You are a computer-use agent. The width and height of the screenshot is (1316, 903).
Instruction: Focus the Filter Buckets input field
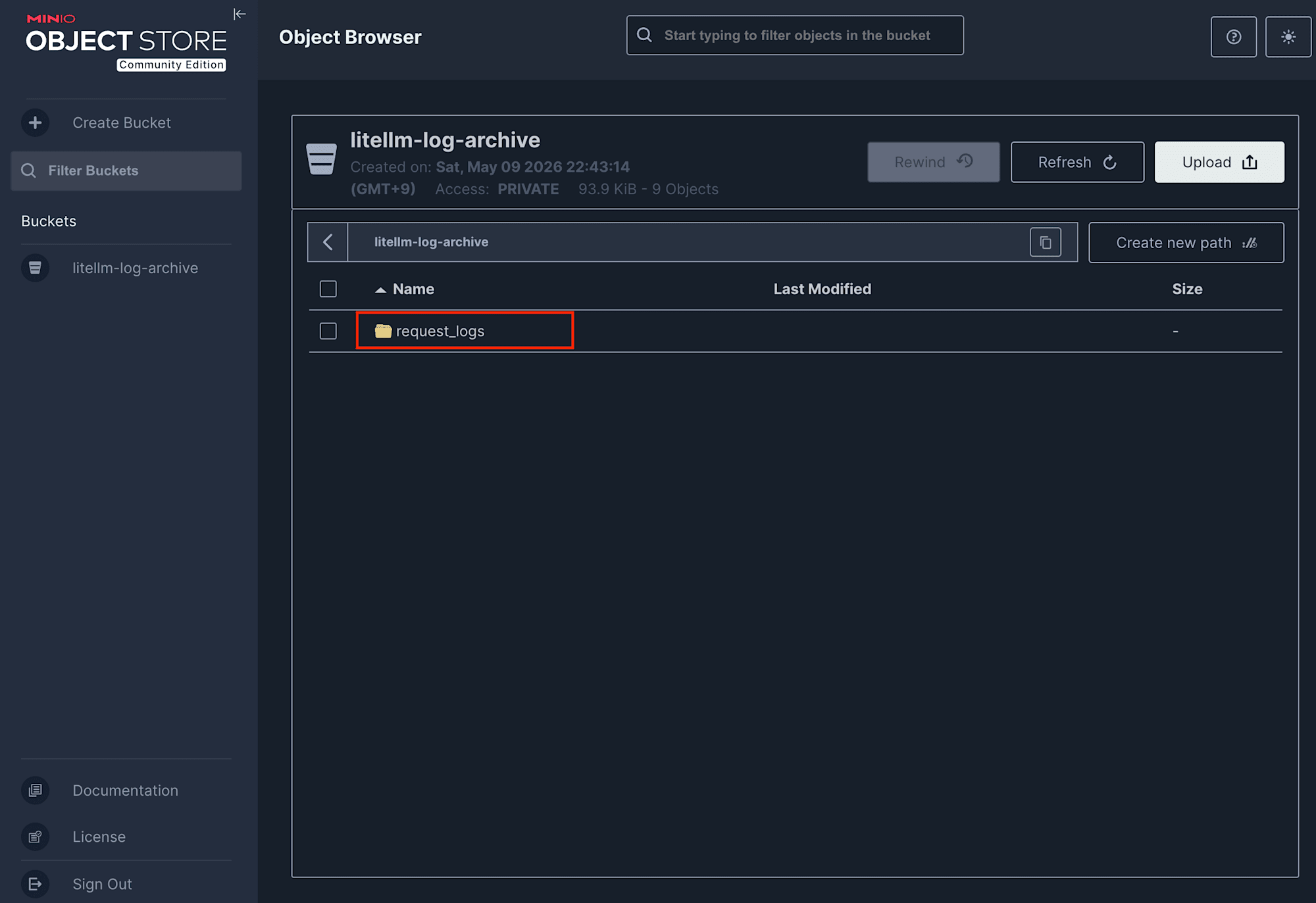point(126,171)
